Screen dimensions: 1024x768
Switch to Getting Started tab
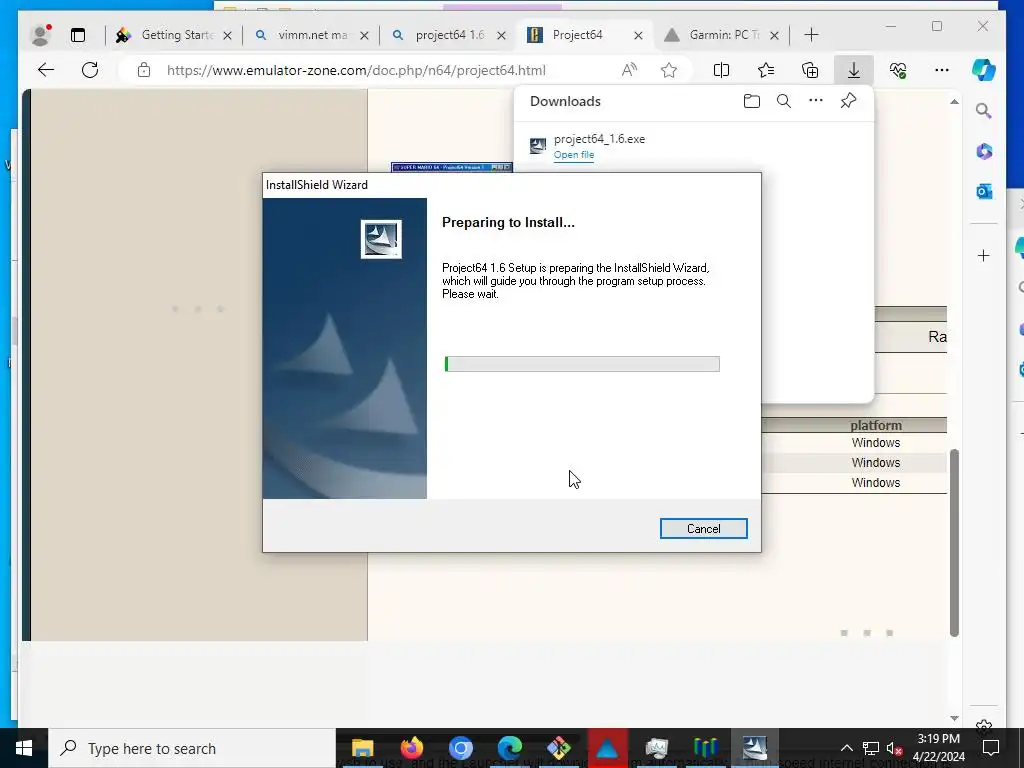[x=173, y=35]
